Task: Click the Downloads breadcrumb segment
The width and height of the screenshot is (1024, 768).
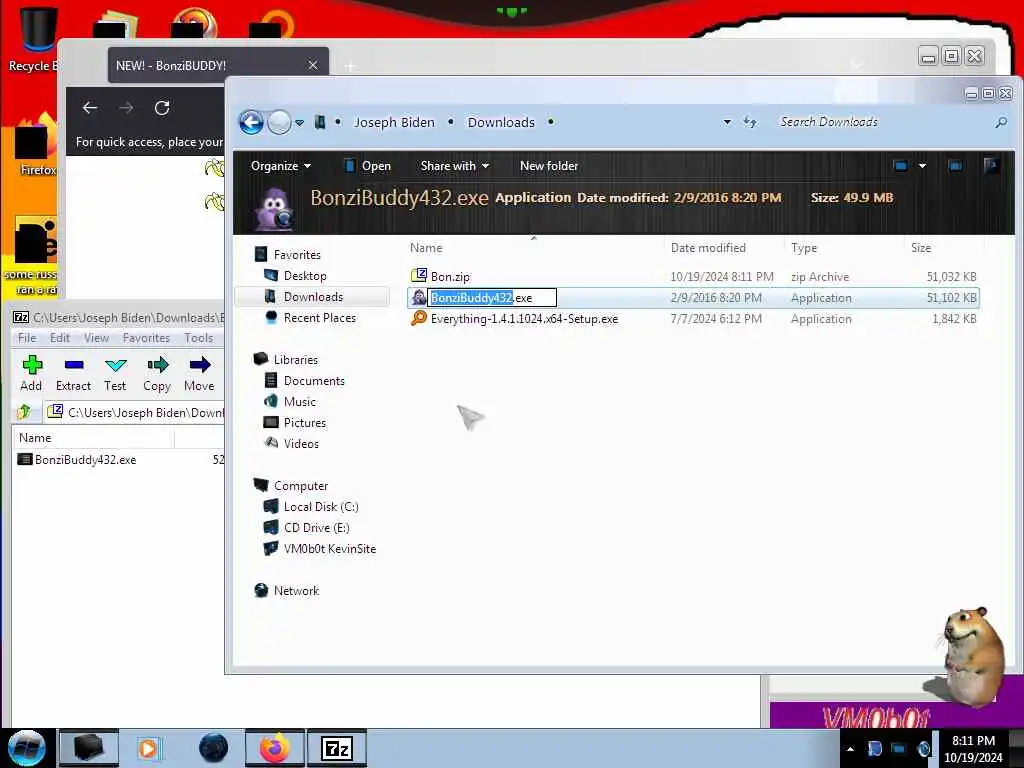Action: [501, 122]
